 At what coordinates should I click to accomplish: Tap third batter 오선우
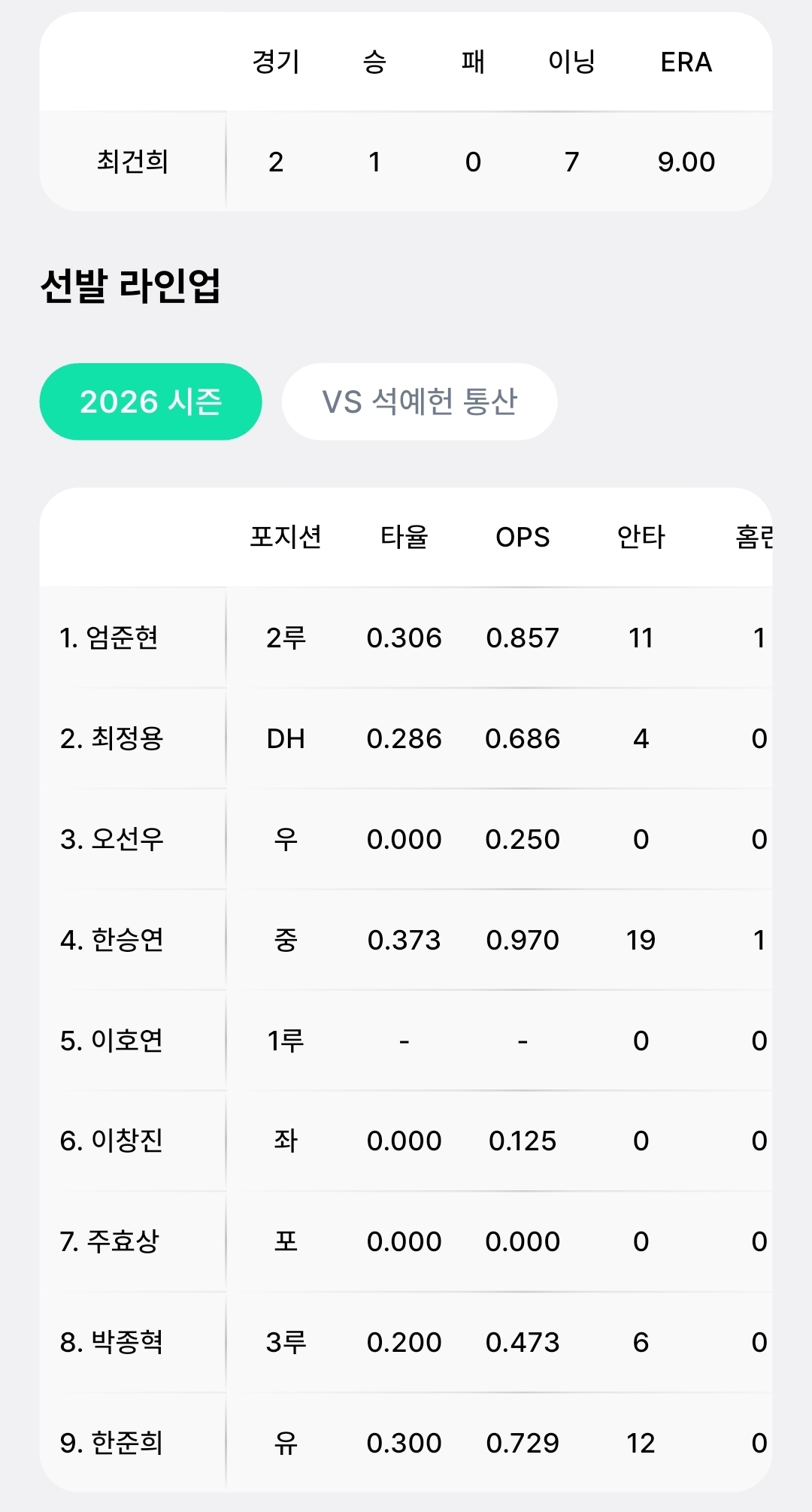tap(112, 839)
